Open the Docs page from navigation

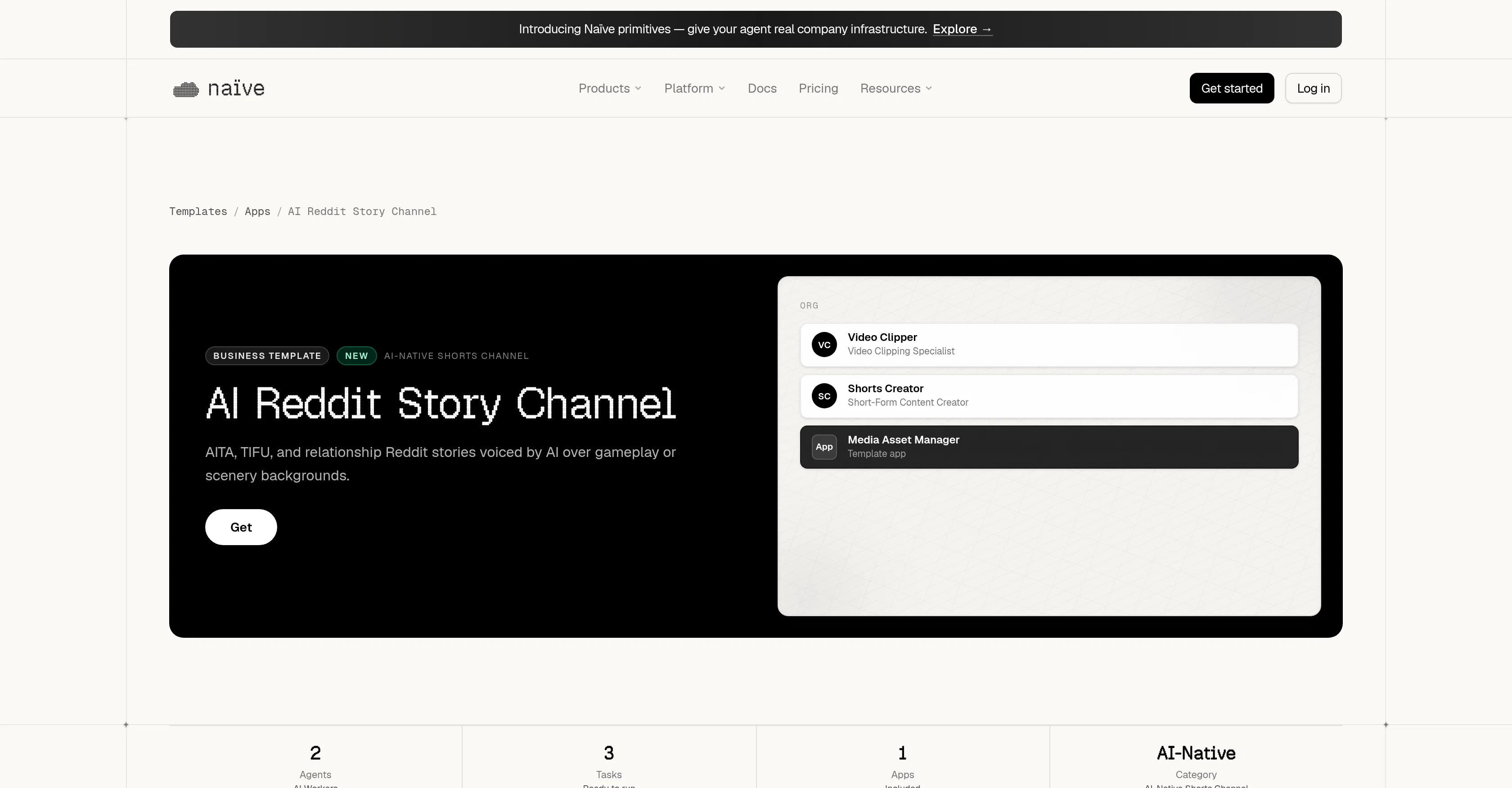pyautogui.click(x=762, y=88)
